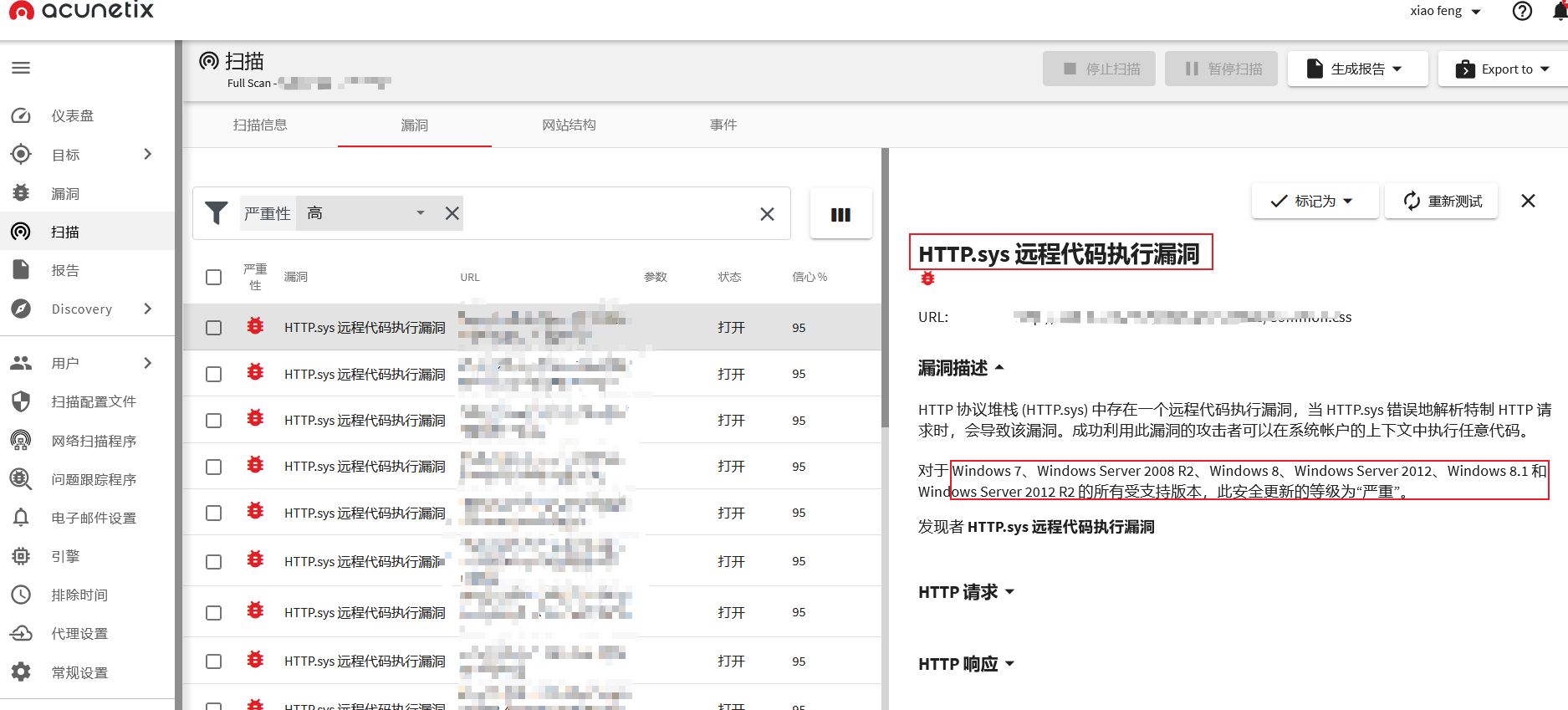The image size is (1568, 710).
Task: Click the 排除时间 clock icon
Action: click(21, 595)
